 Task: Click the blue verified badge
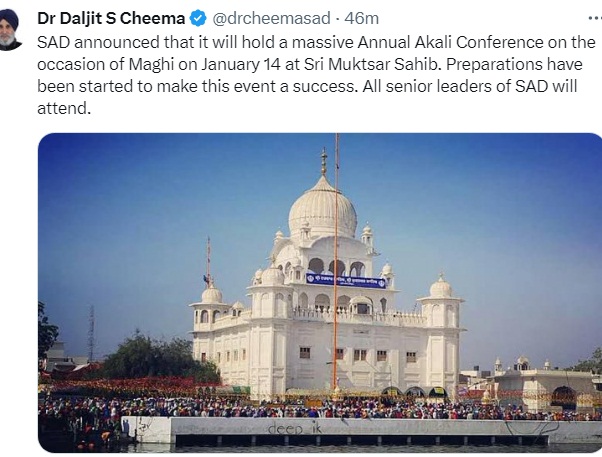(x=198, y=18)
